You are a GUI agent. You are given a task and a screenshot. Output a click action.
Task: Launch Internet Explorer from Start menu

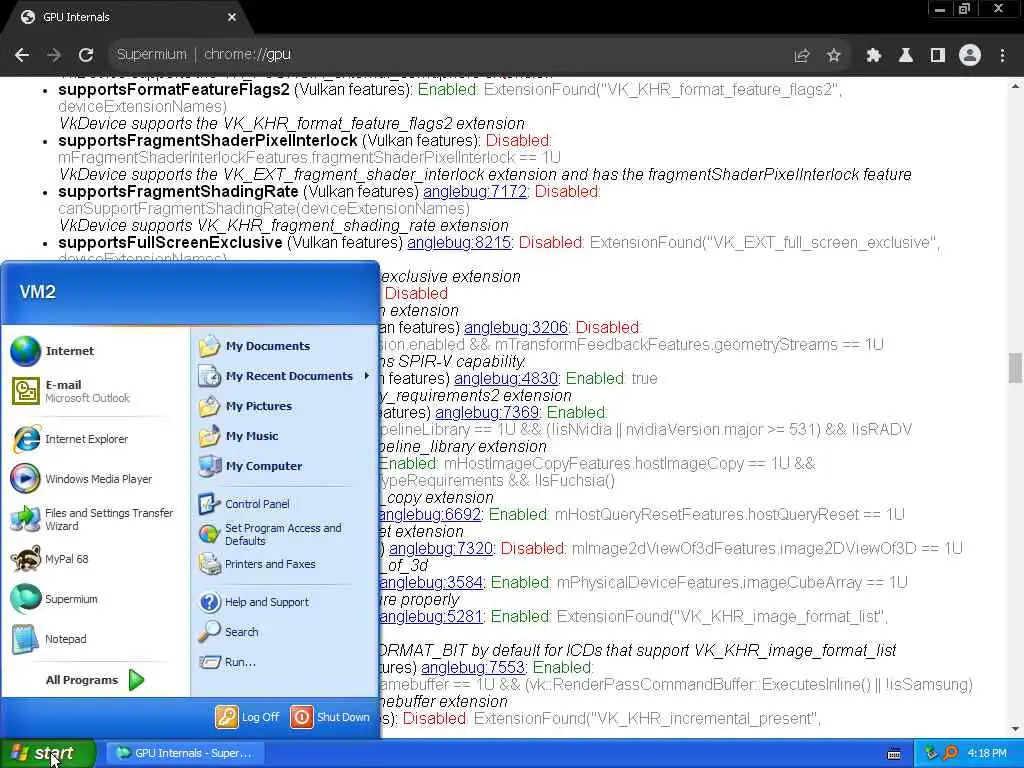pos(95,439)
